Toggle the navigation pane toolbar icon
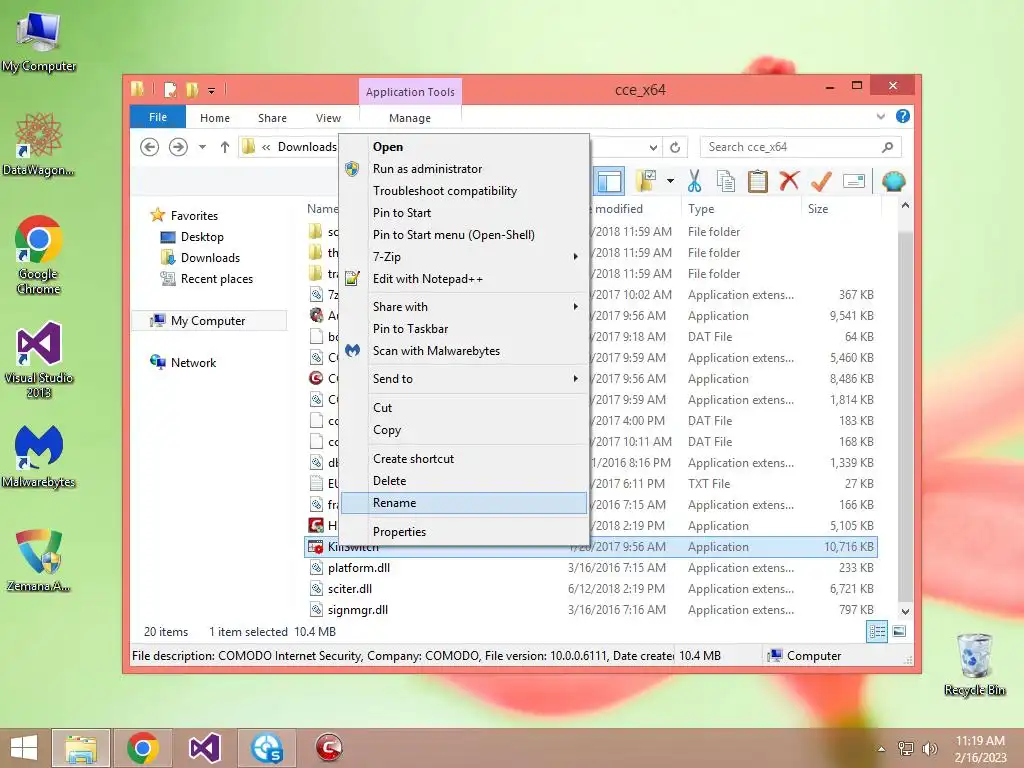The height and width of the screenshot is (768, 1024). point(609,182)
